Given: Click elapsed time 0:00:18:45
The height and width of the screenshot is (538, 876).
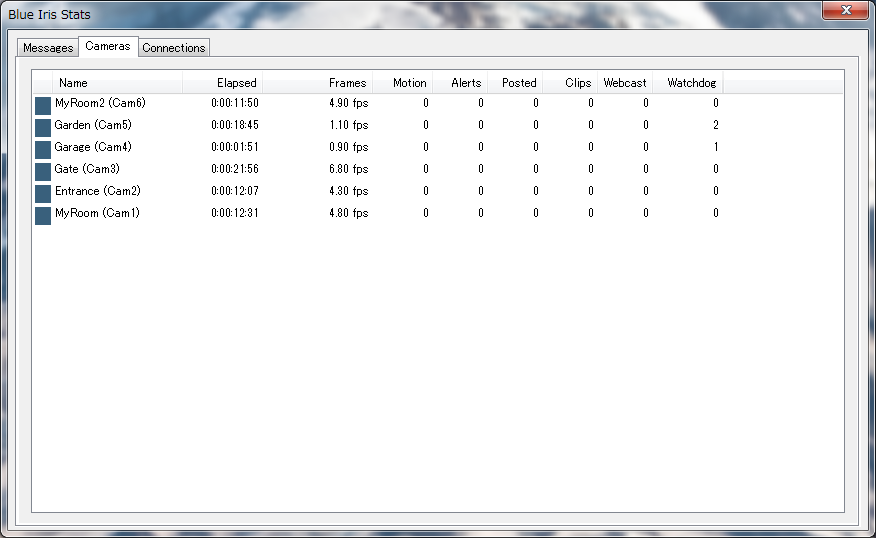Looking at the screenshot, I should click(235, 125).
